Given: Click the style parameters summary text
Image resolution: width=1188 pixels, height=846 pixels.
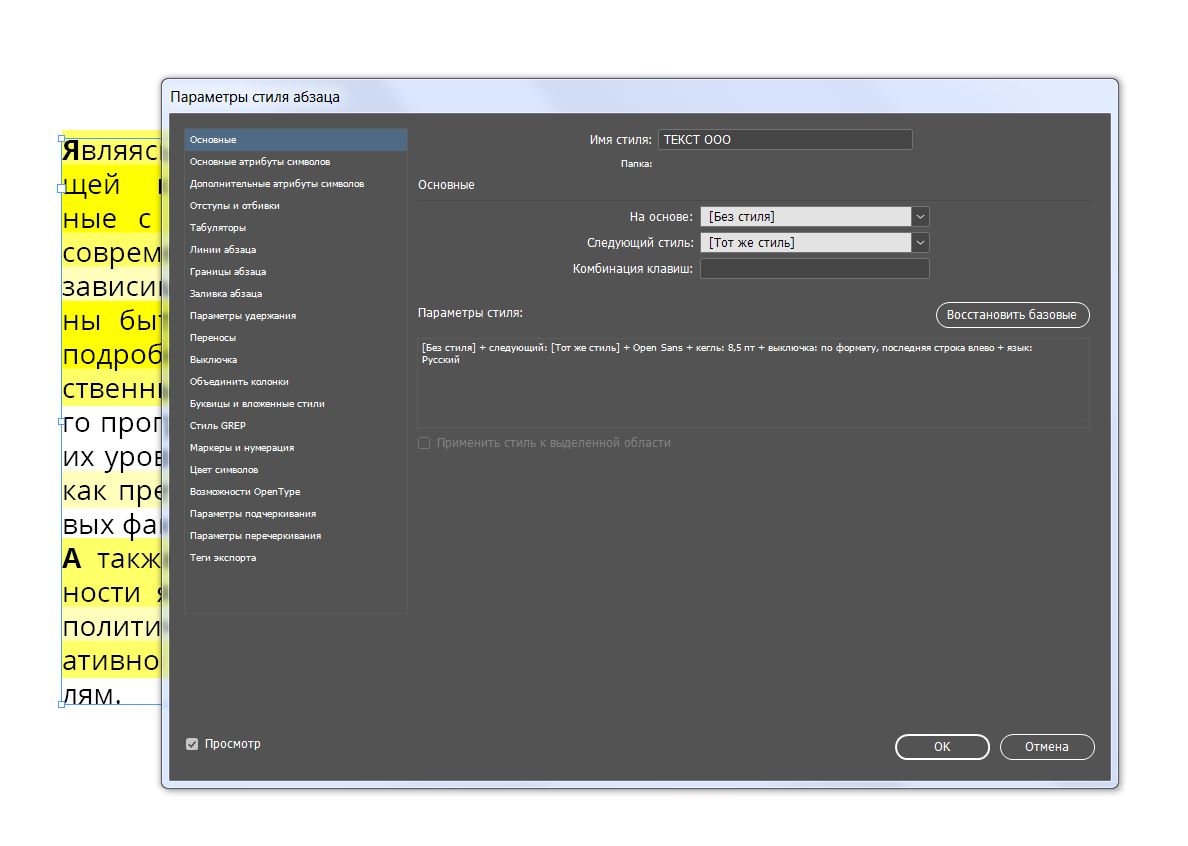Looking at the screenshot, I should pos(727,354).
